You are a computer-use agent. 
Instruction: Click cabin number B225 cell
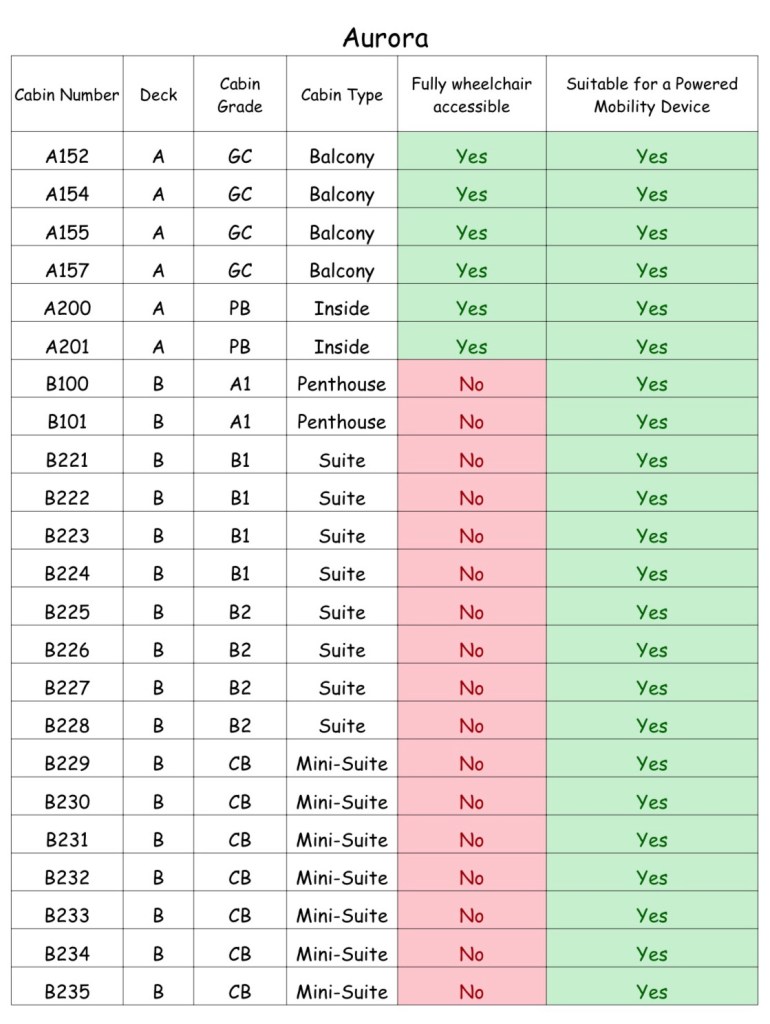[x=67, y=612]
